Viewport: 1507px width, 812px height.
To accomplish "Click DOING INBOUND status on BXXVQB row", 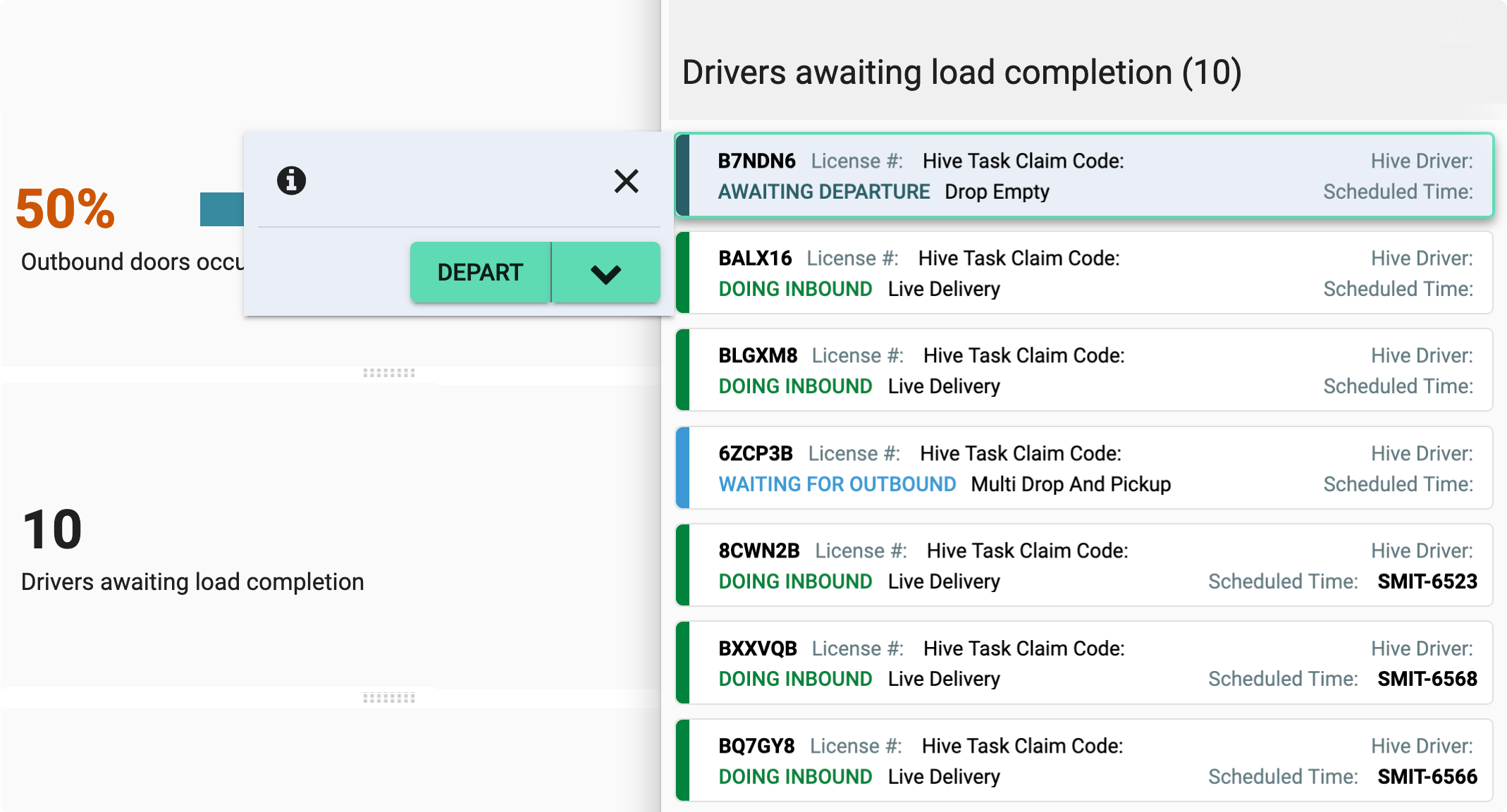I will 795,679.
